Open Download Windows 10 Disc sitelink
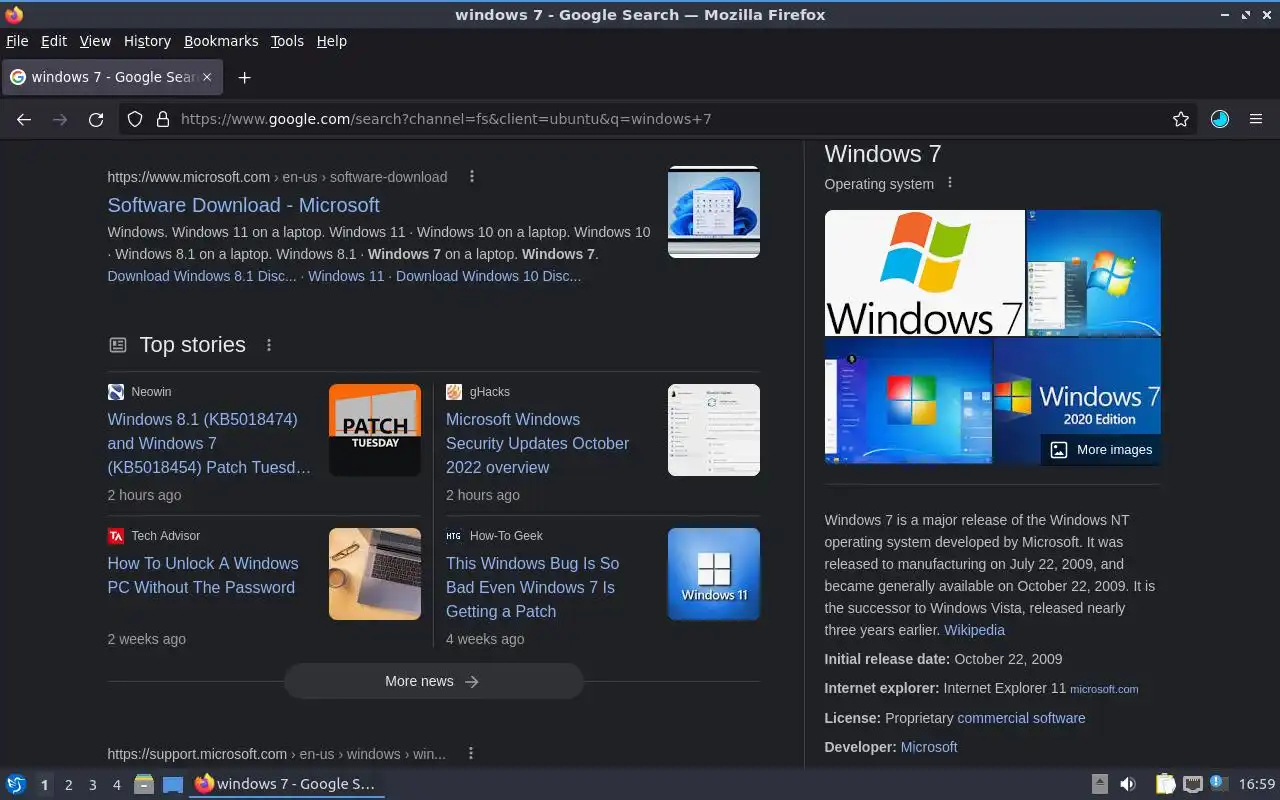This screenshot has width=1280, height=800. [x=488, y=276]
